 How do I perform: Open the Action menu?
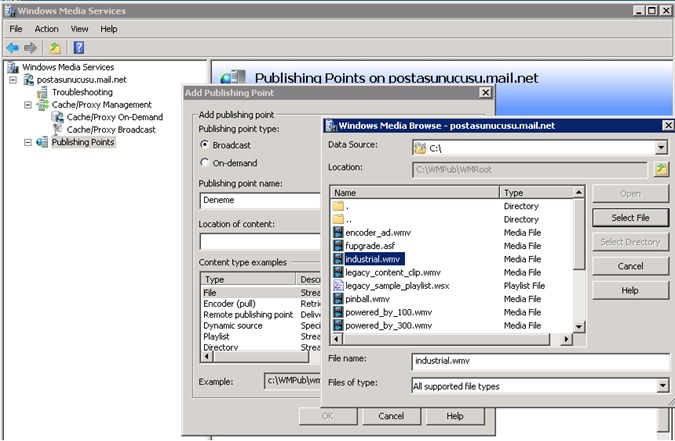click(x=47, y=29)
